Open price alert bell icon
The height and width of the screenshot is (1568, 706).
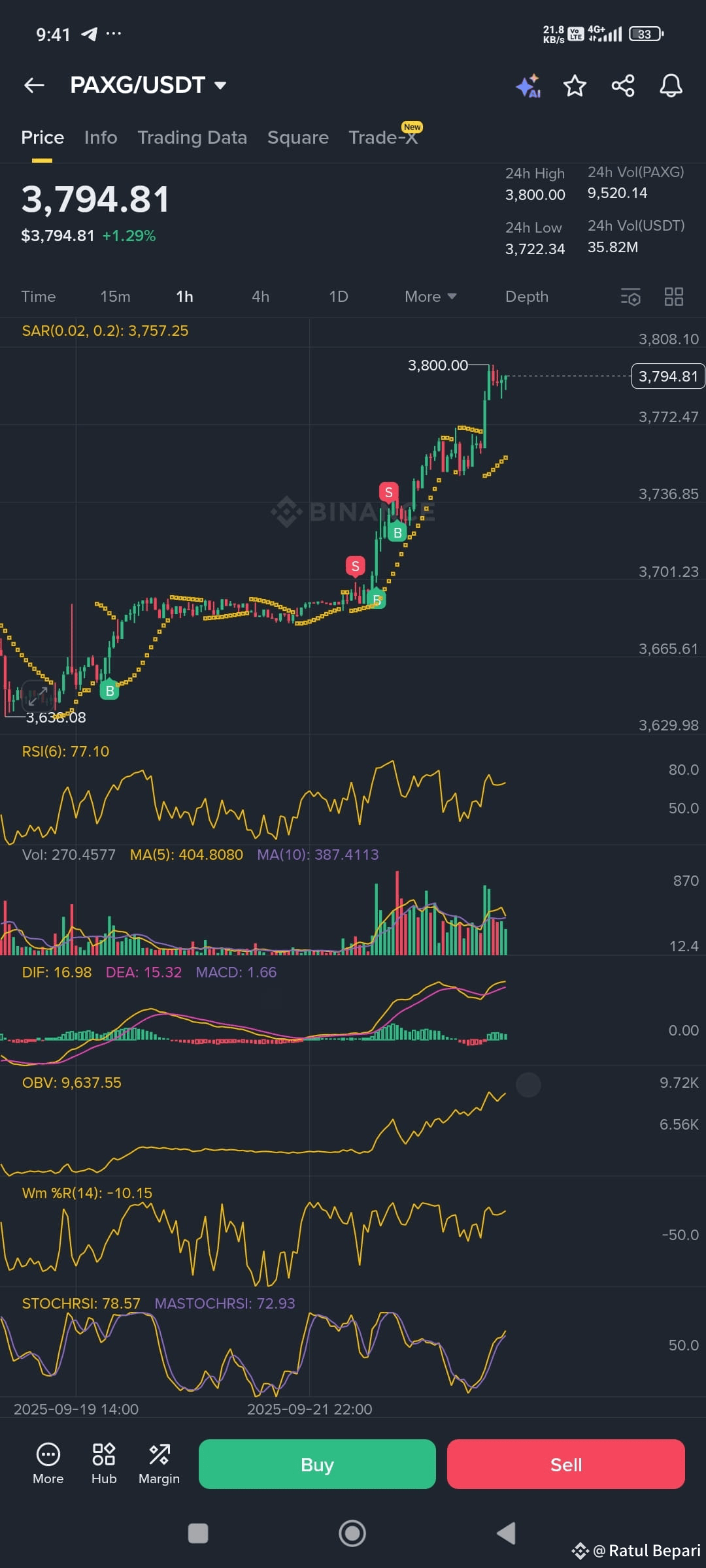671,86
